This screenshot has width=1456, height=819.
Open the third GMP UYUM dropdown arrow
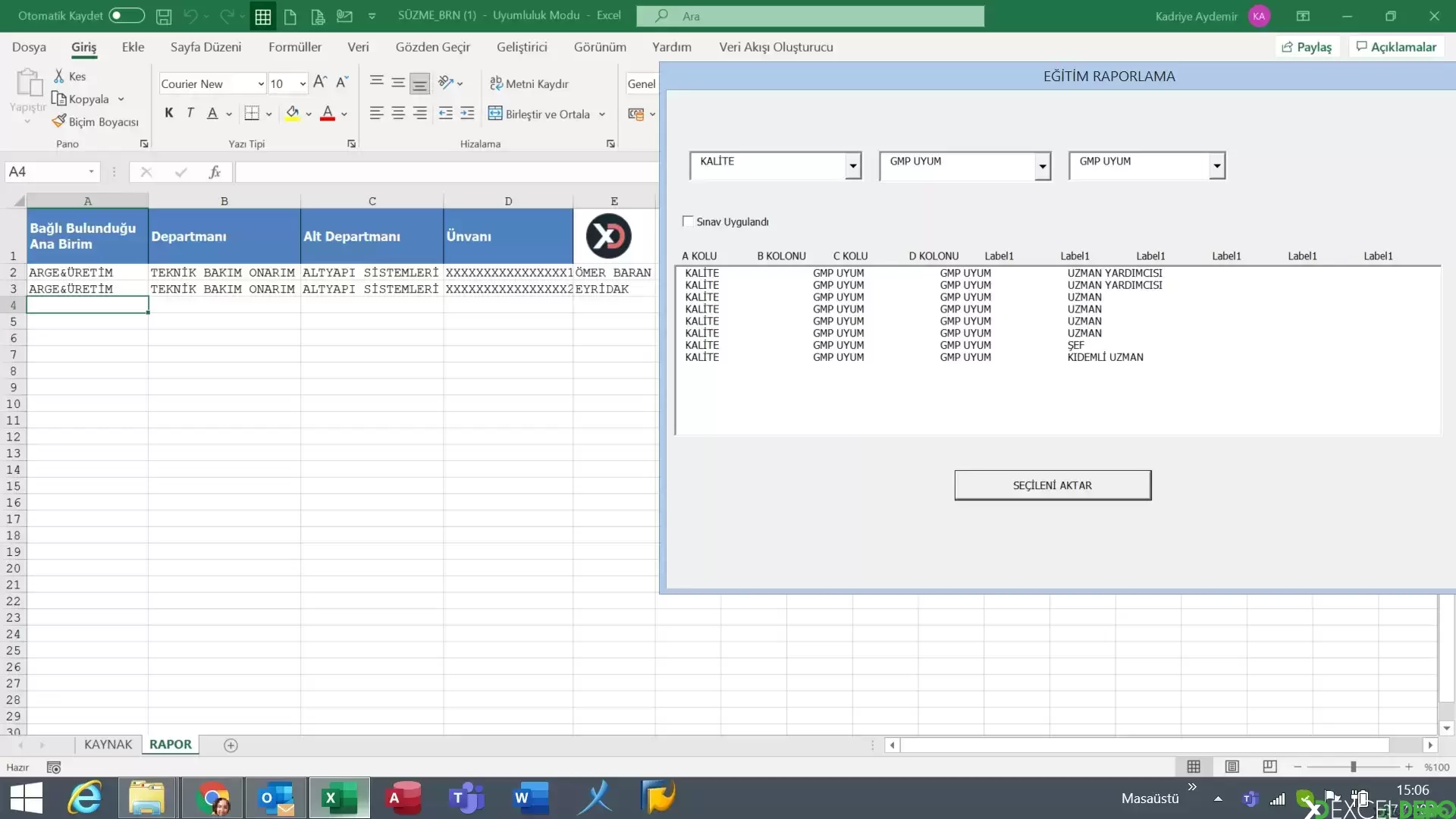click(1217, 165)
